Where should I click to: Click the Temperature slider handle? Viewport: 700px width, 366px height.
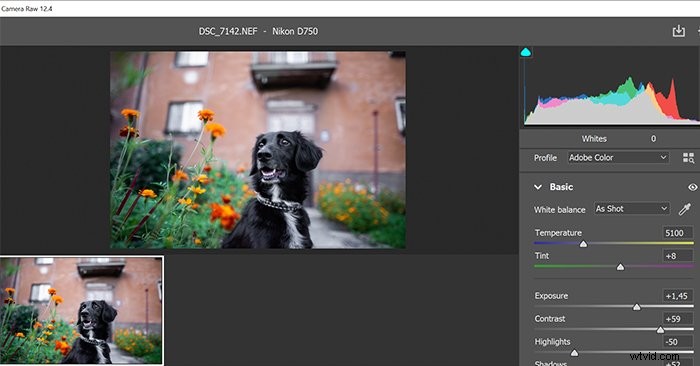click(x=583, y=244)
